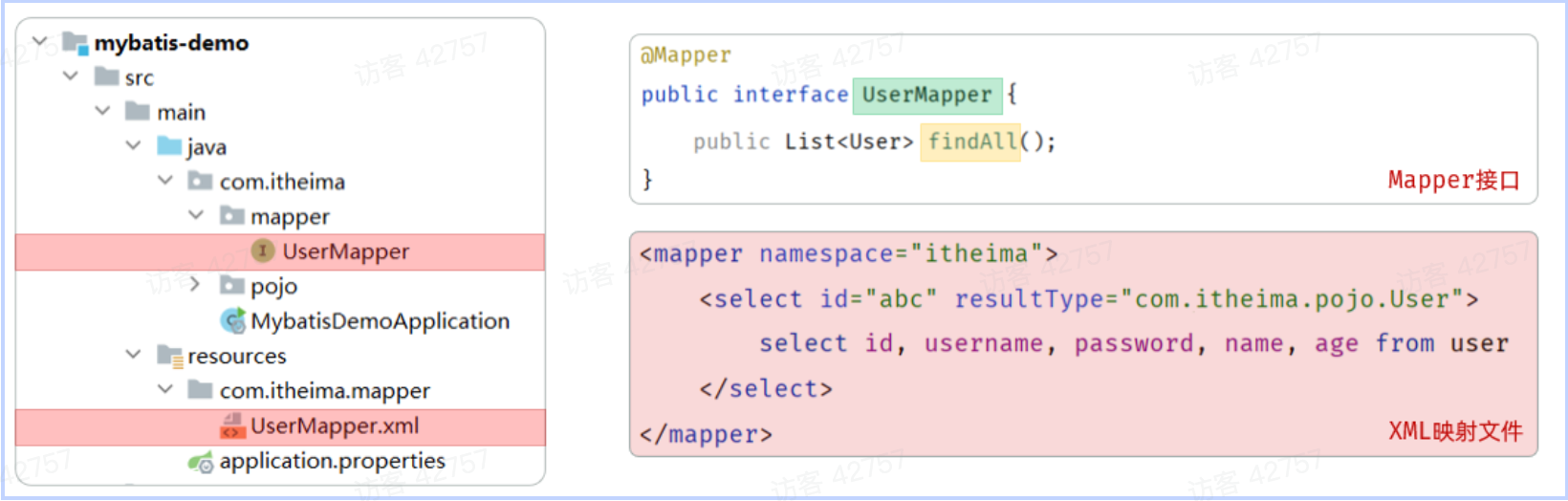
Task: Click the application.properties file icon
Action: pos(201,463)
